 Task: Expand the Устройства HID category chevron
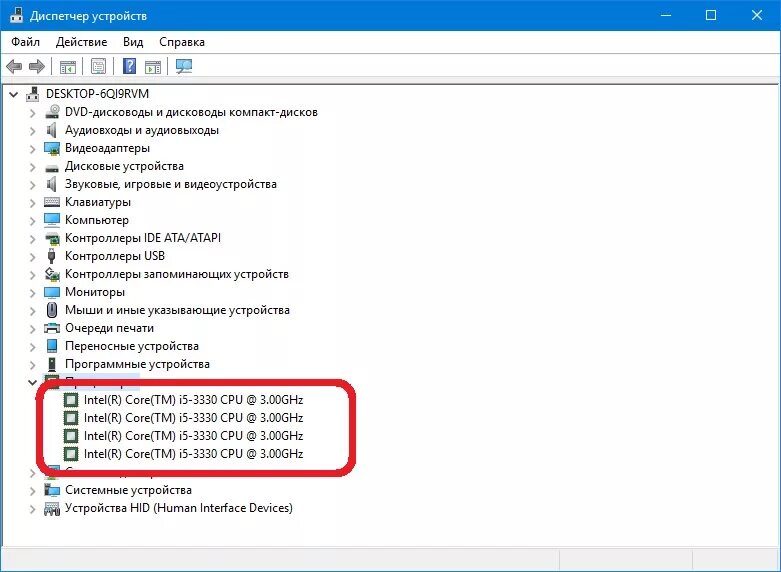32,509
